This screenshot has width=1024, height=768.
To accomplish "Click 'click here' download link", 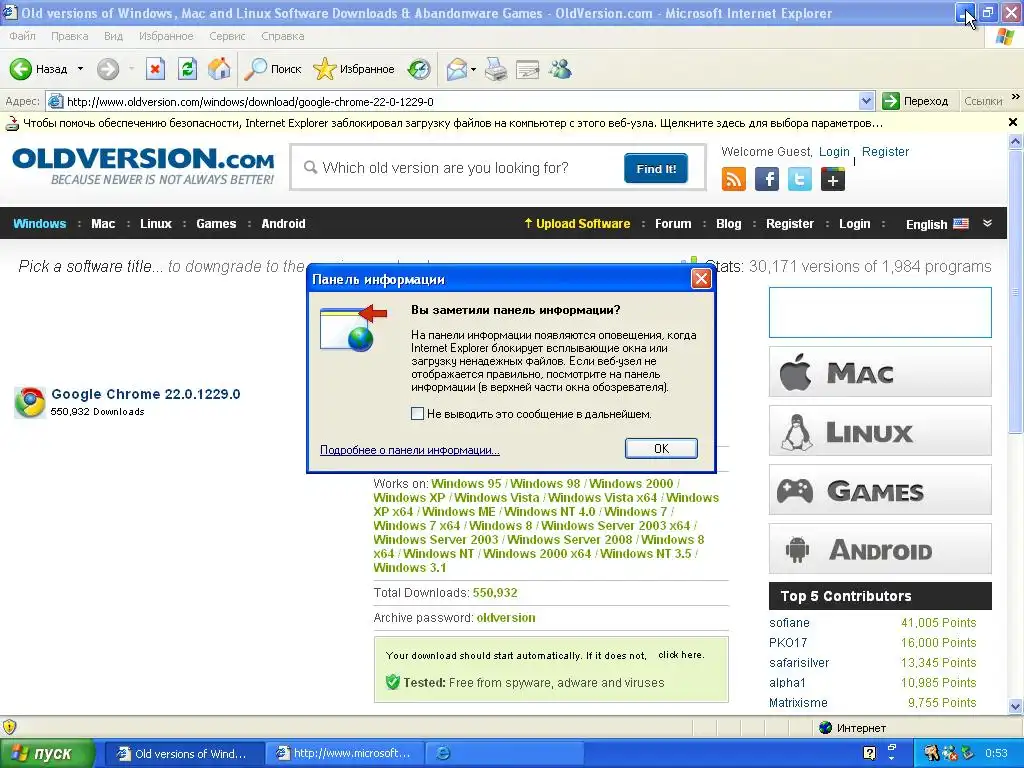I will pyautogui.click(x=680, y=654).
